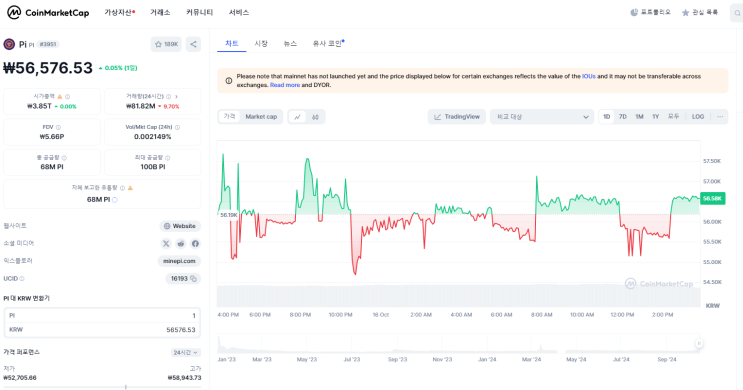The image size is (743, 390).
Task: Open Pi's Facebook social icon
Action: (x=195, y=244)
